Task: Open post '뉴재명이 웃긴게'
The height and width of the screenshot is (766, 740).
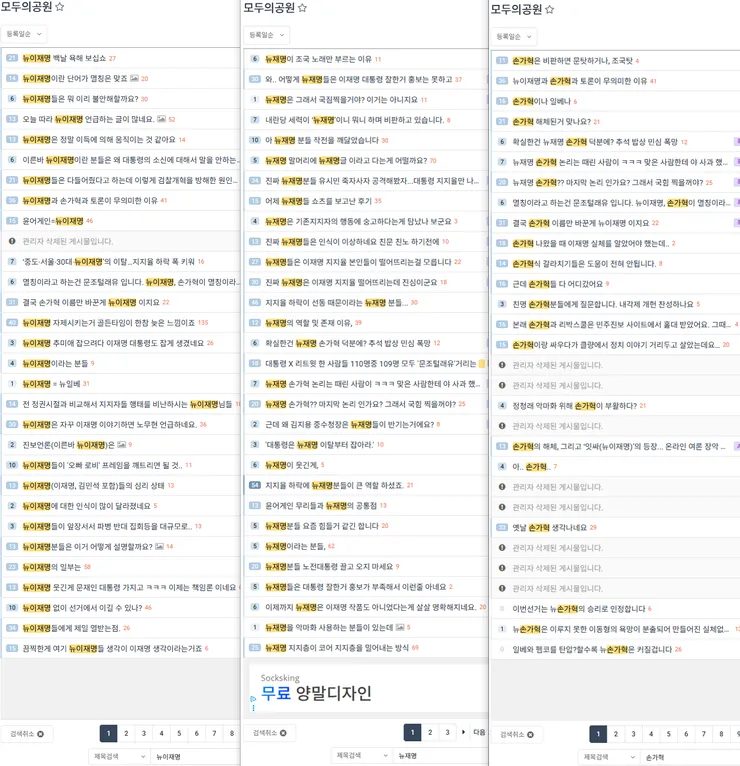Action: point(292,465)
